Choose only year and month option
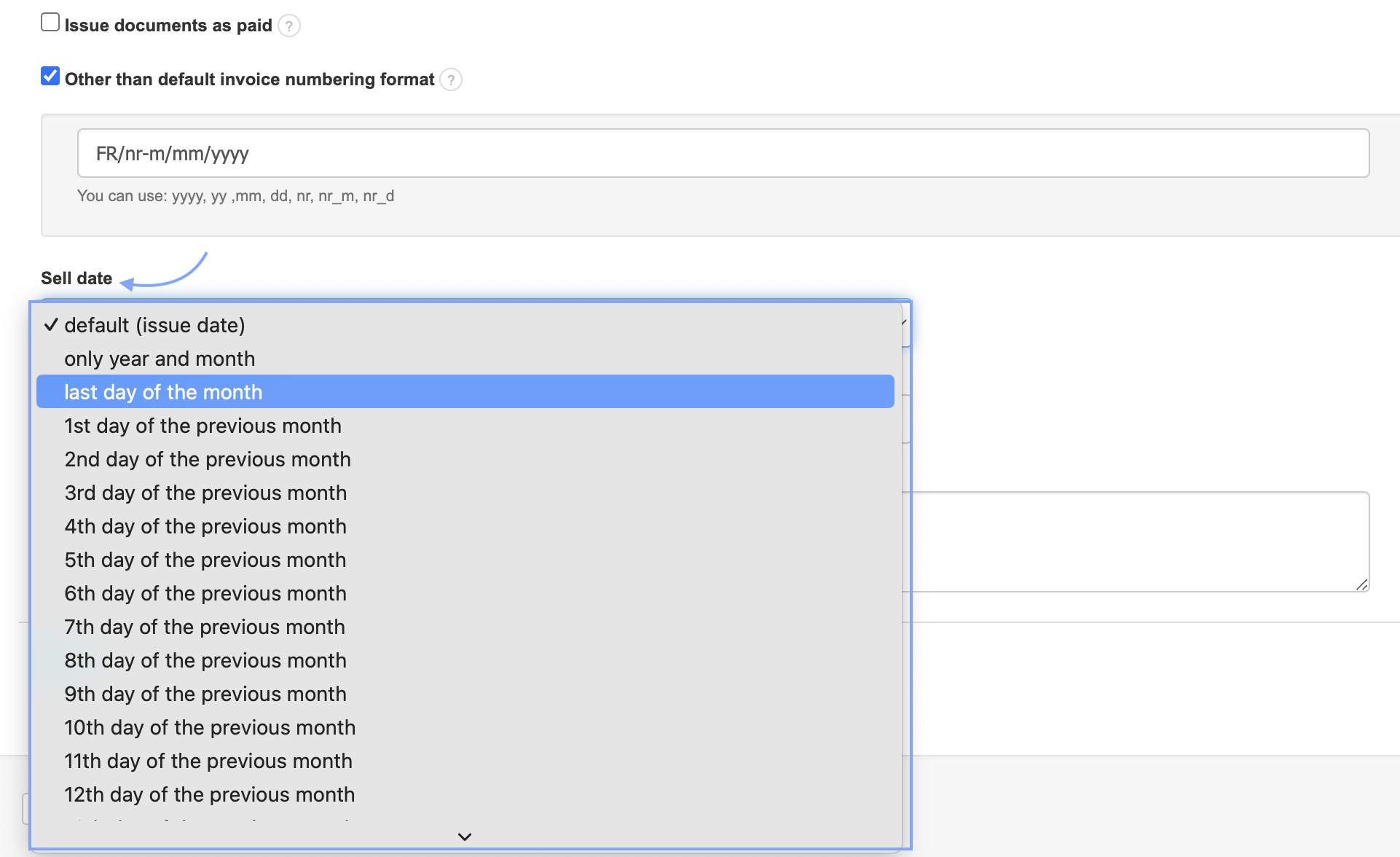The width and height of the screenshot is (1400, 857). click(x=160, y=359)
